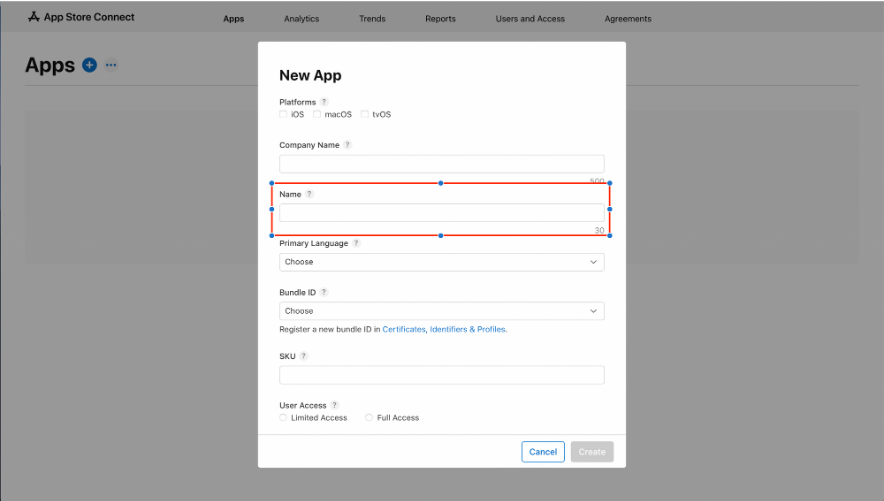Click the User Access help icon

(x=335, y=405)
